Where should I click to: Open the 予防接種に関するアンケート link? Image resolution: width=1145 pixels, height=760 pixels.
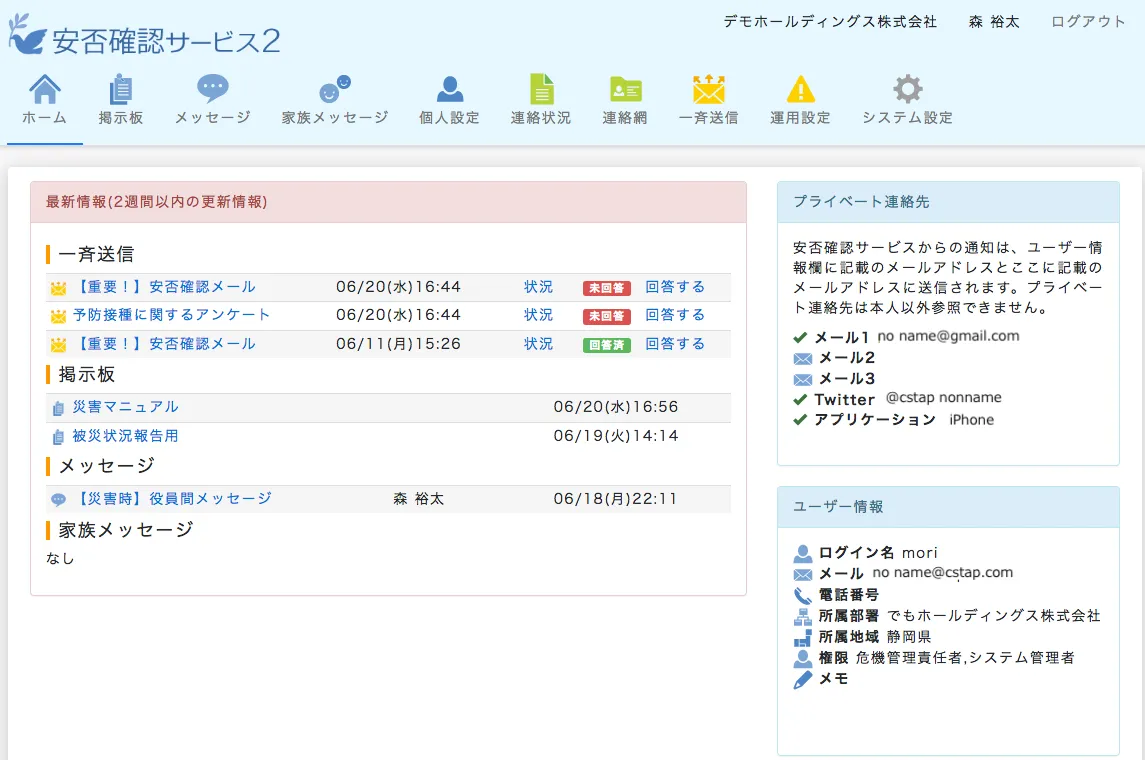point(171,315)
